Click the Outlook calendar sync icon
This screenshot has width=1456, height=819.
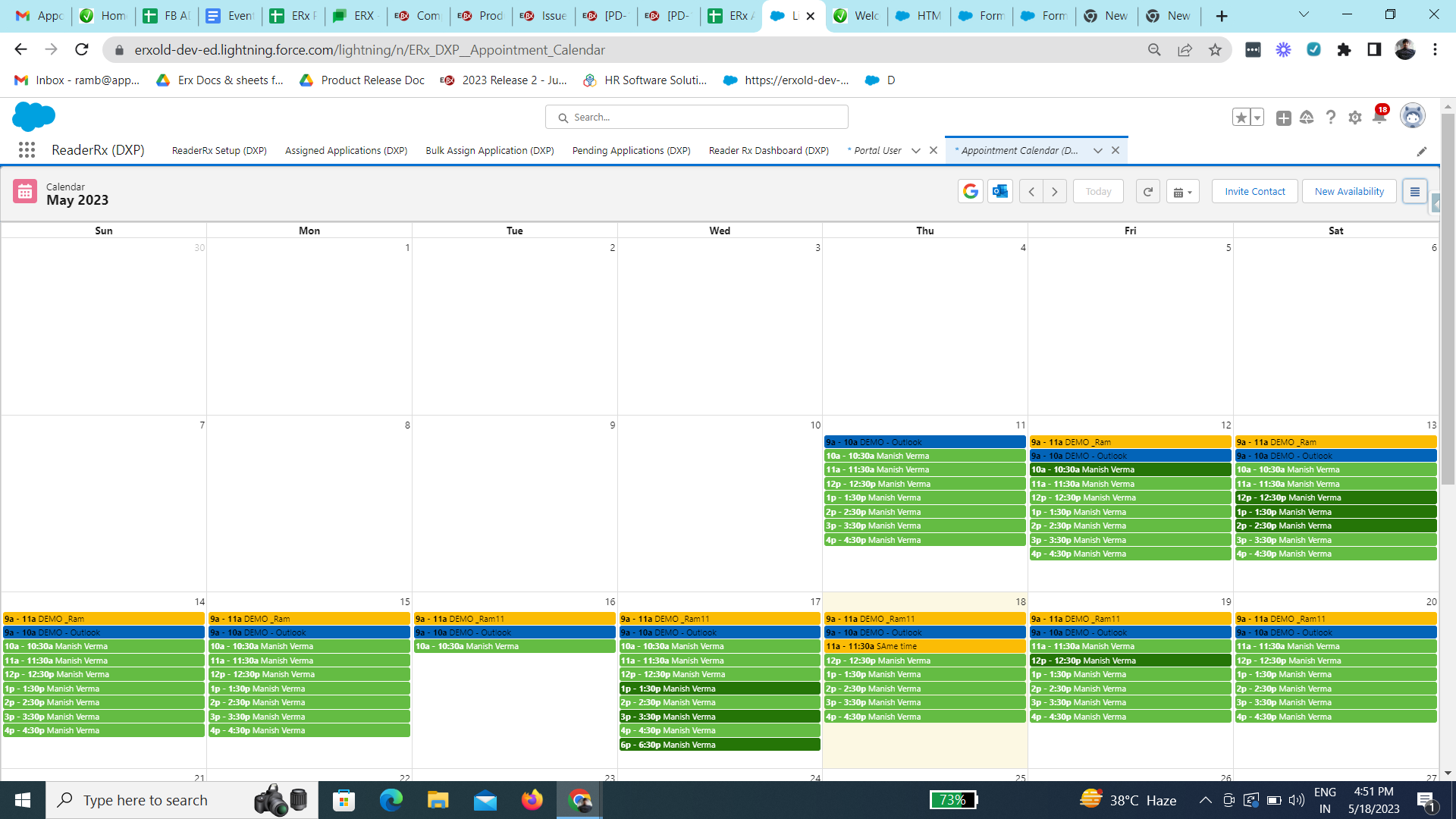[x=1000, y=192]
